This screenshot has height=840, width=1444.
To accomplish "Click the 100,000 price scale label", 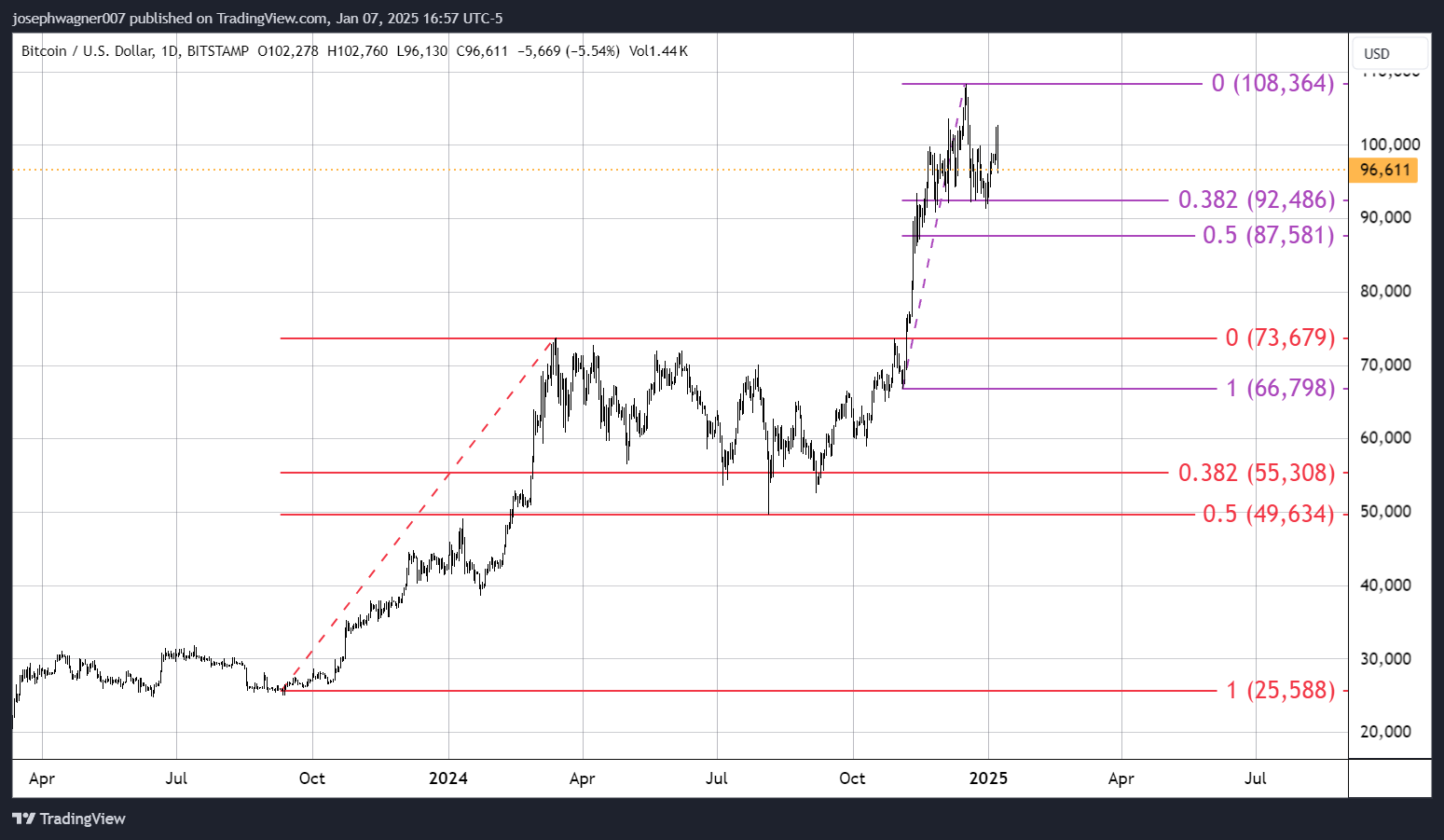I will tap(1389, 145).
